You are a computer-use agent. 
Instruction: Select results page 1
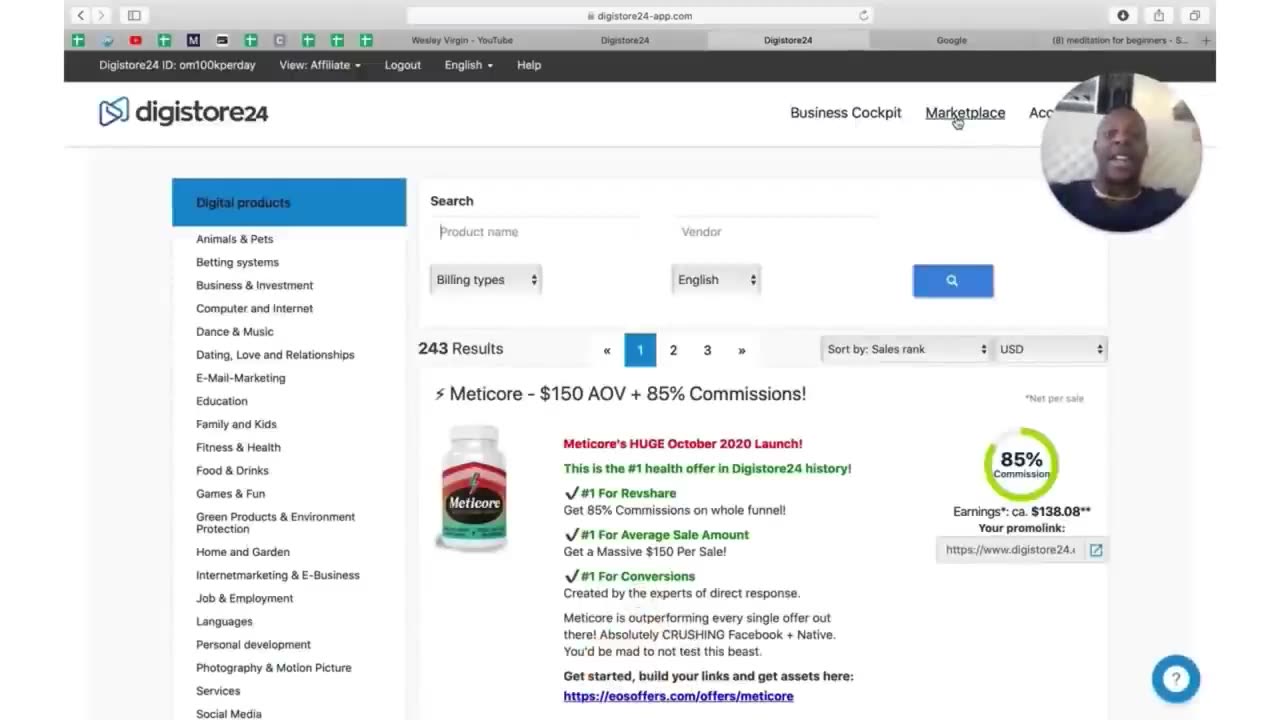pos(640,350)
